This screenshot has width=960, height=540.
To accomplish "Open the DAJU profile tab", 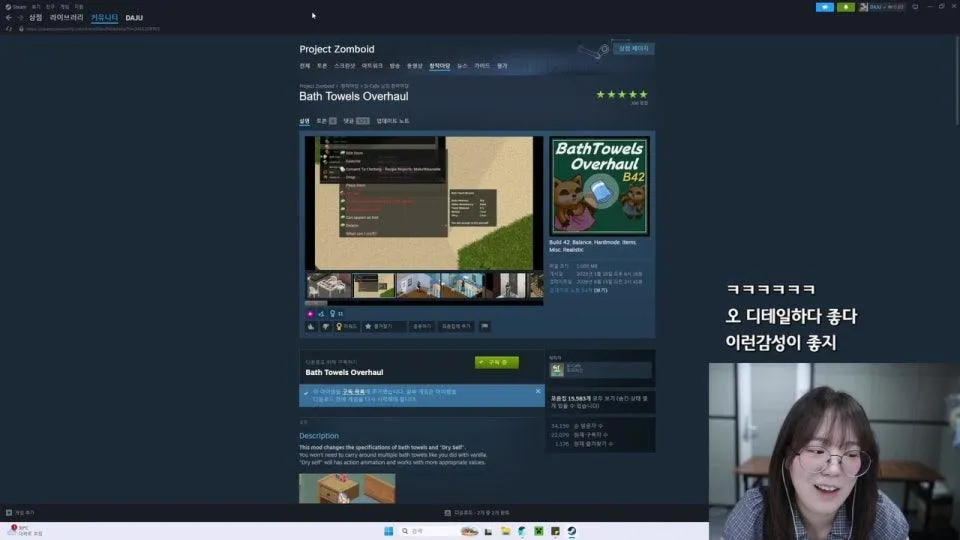I will tap(134, 18).
